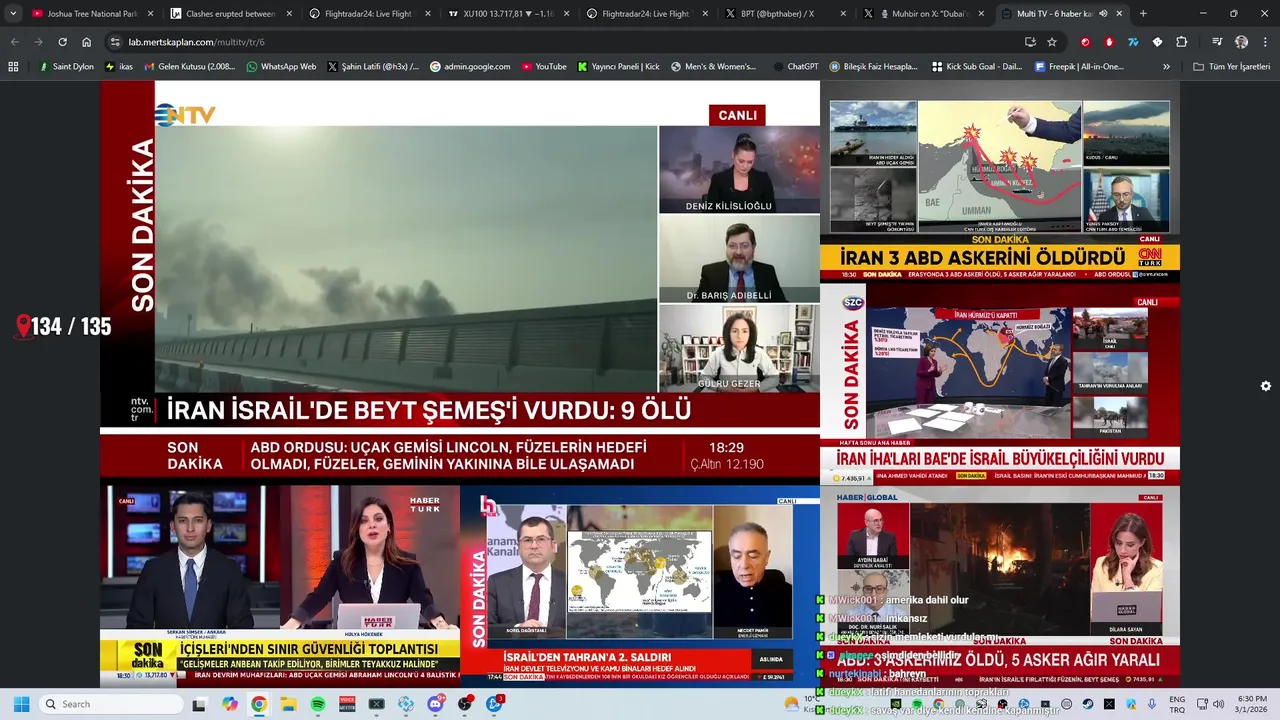Open the red circular extension icon
Screen dimensions: 1280x720
1085,42
